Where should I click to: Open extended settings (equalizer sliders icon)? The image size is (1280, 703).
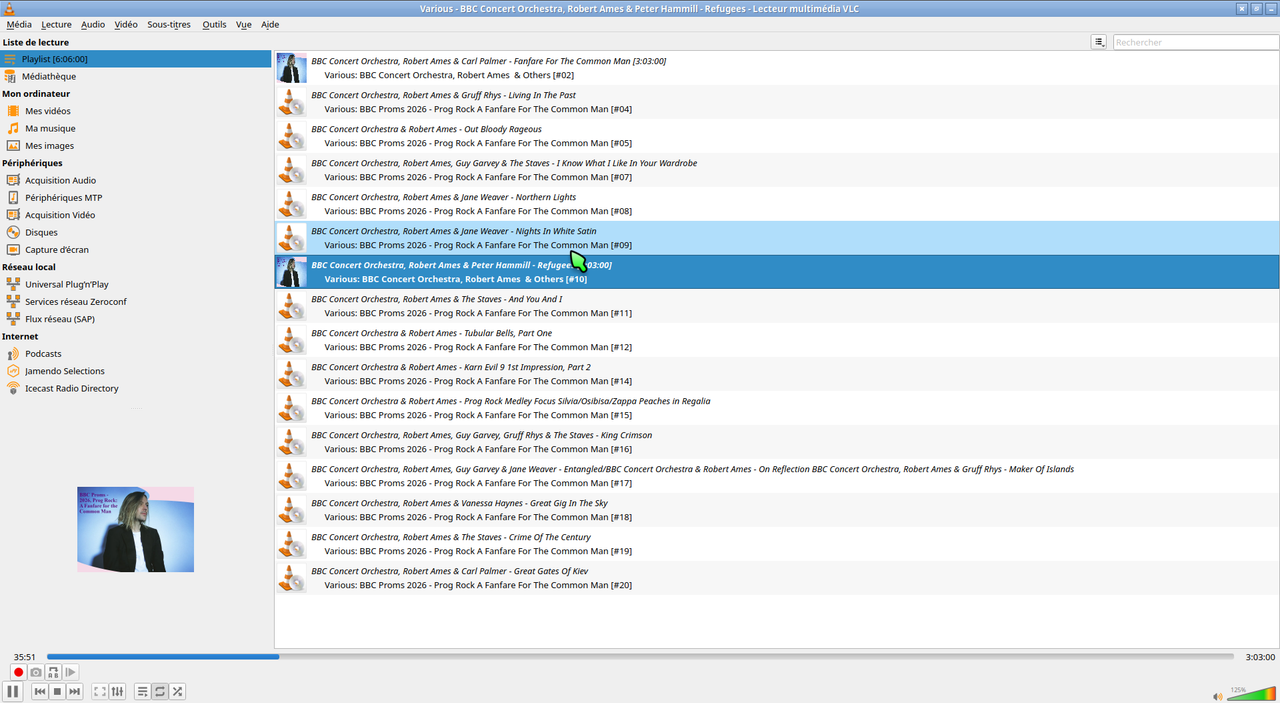(x=117, y=691)
